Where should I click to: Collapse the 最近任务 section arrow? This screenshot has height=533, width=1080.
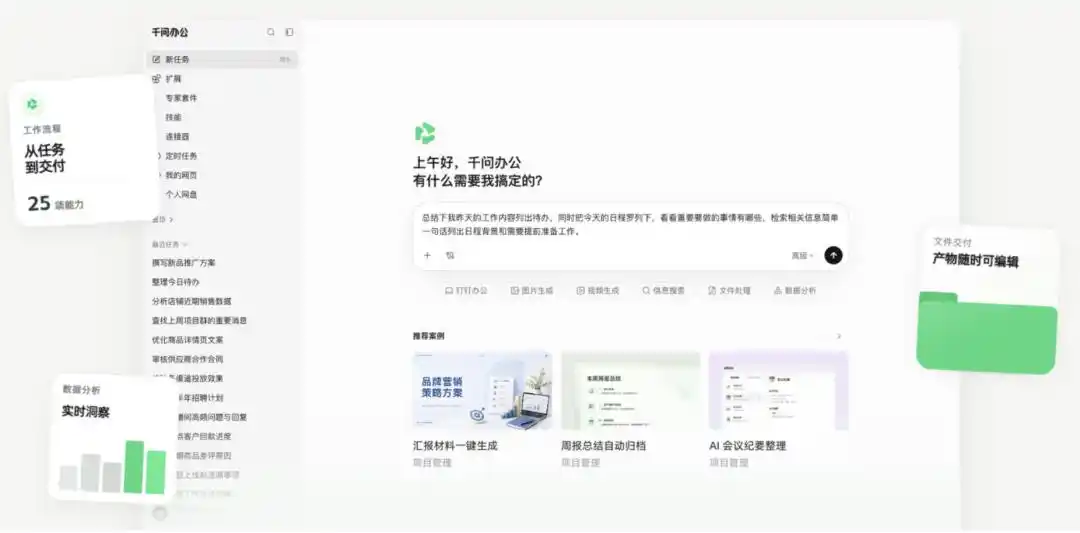(x=185, y=244)
